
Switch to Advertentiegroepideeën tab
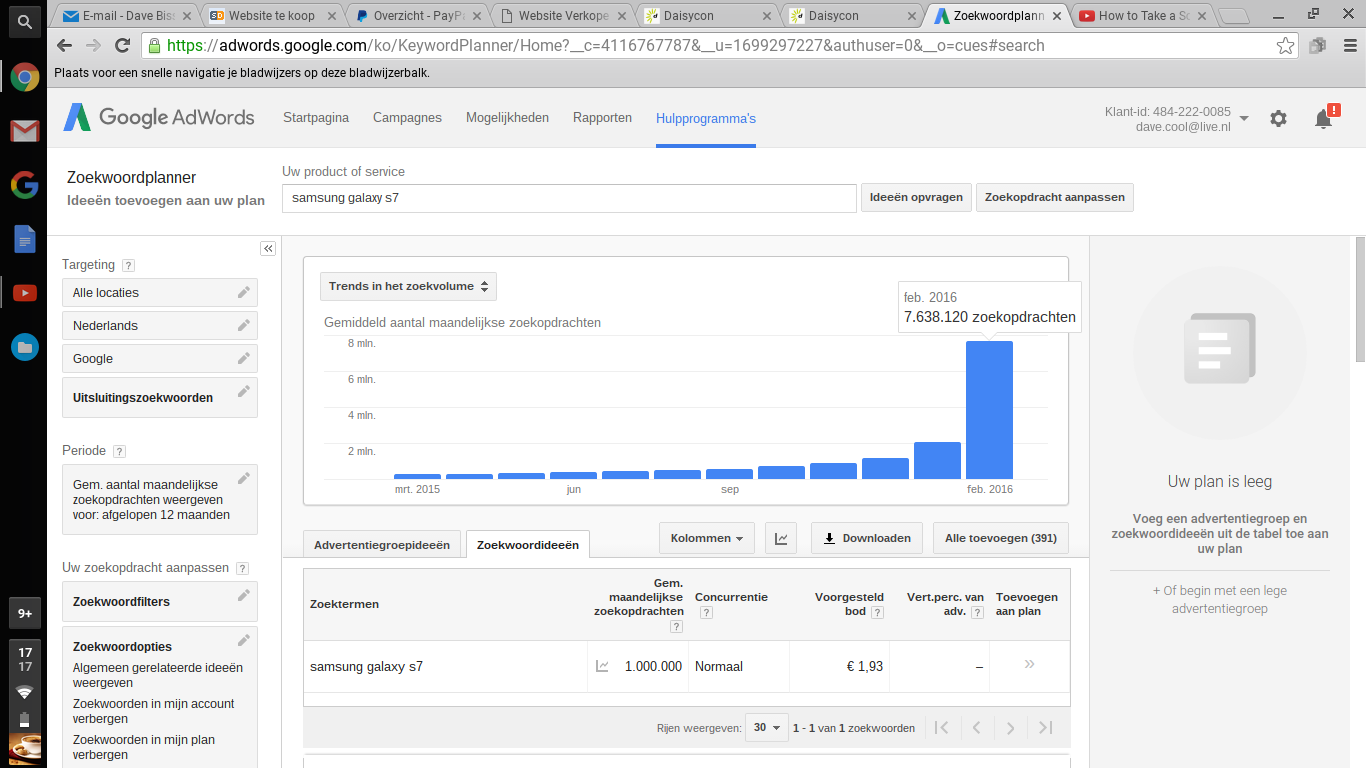[382, 545]
